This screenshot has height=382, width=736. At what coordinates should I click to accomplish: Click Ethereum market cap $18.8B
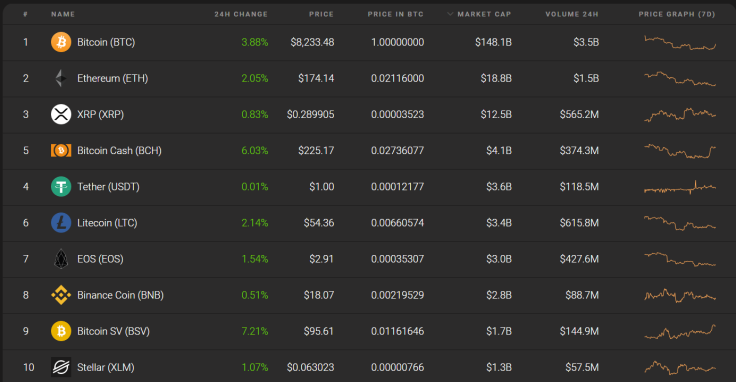tap(496, 78)
